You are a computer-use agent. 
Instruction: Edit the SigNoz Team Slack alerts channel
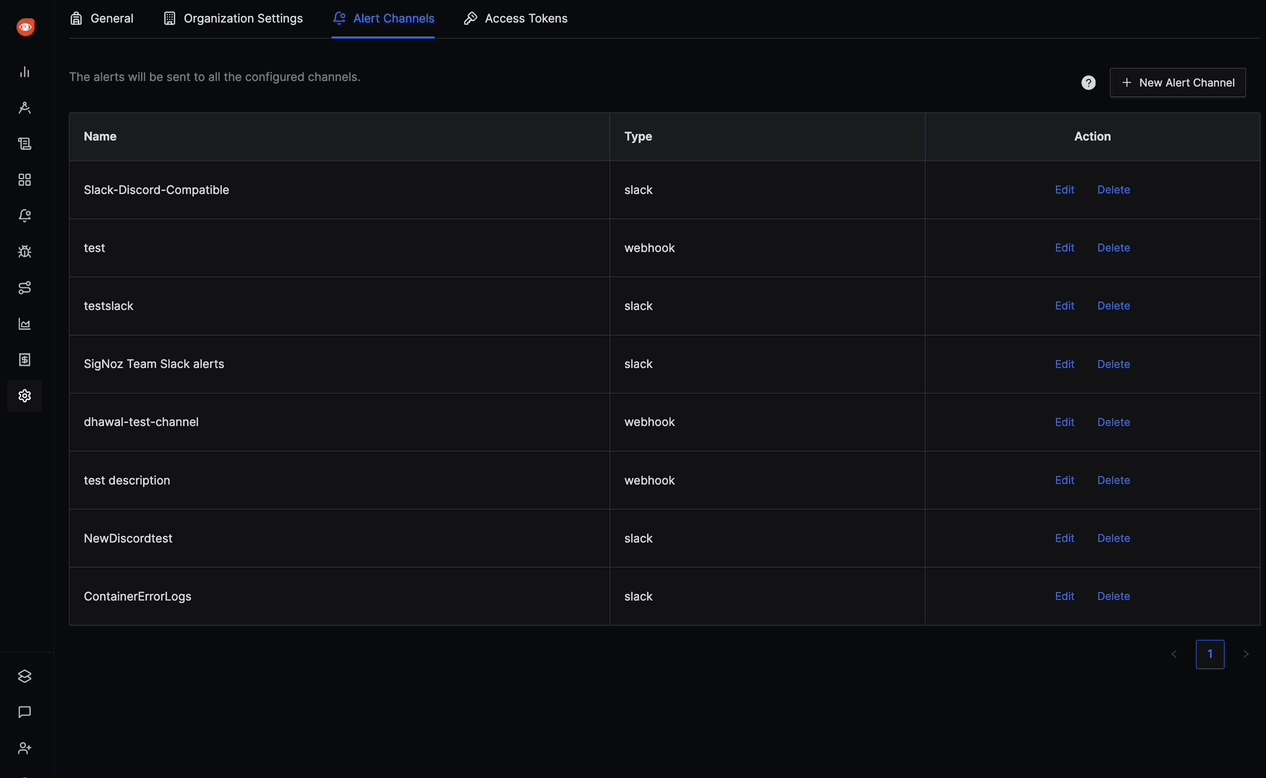pyautogui.click(x=1065, y=364)
